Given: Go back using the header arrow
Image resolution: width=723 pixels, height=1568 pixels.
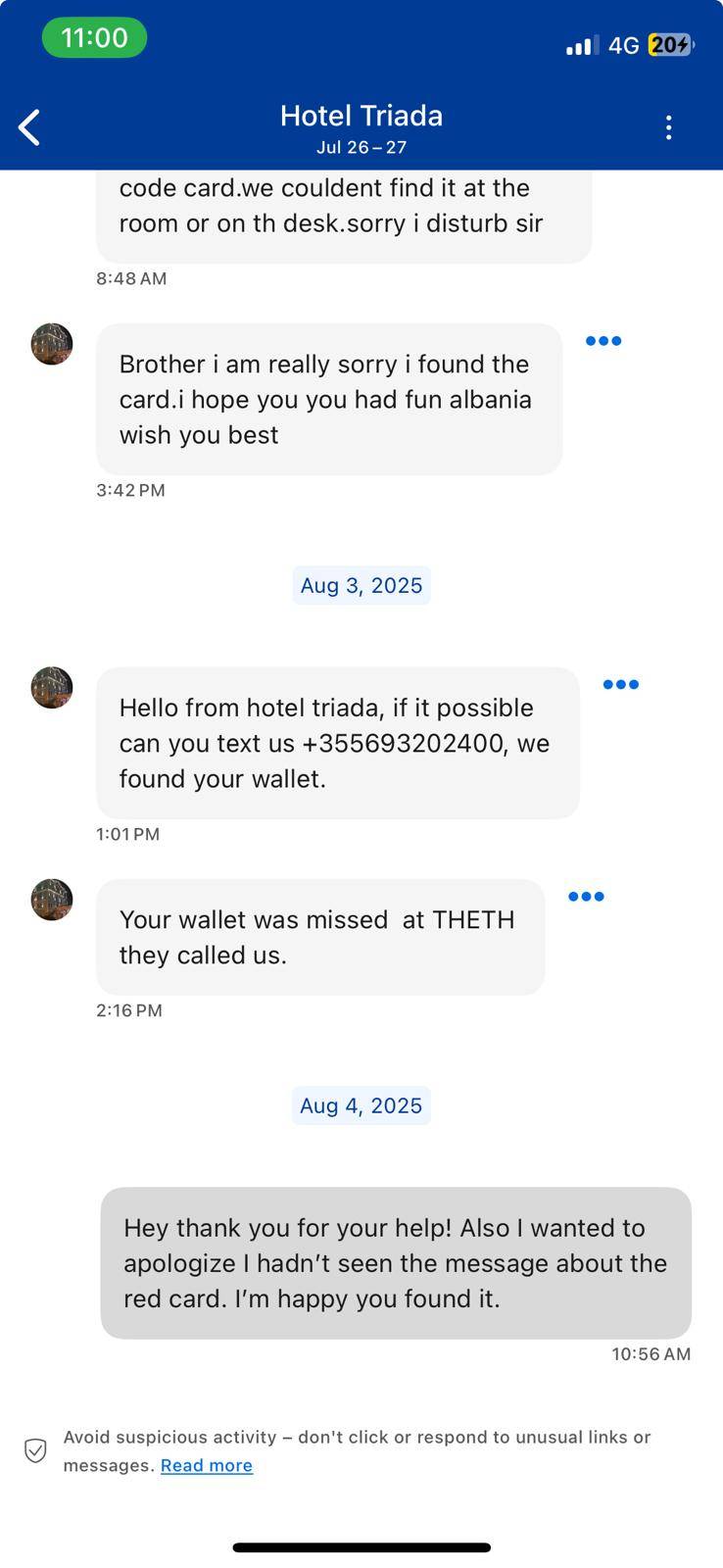Looking at the screenshot, I should (30, 127).
